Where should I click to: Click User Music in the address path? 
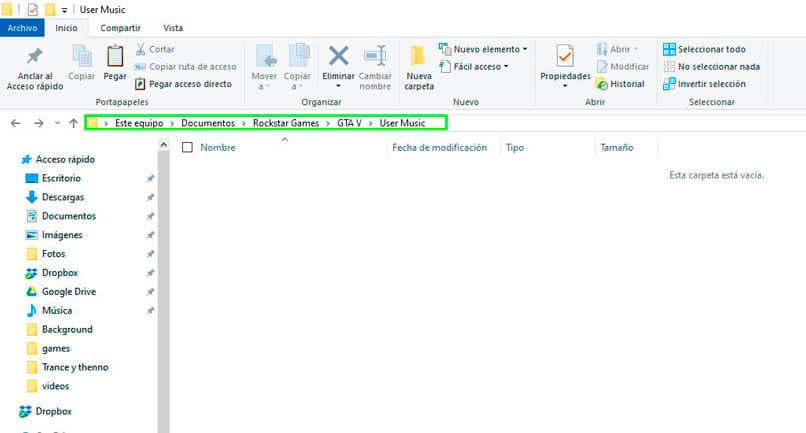pyautogui.click(x=402, y=123)
